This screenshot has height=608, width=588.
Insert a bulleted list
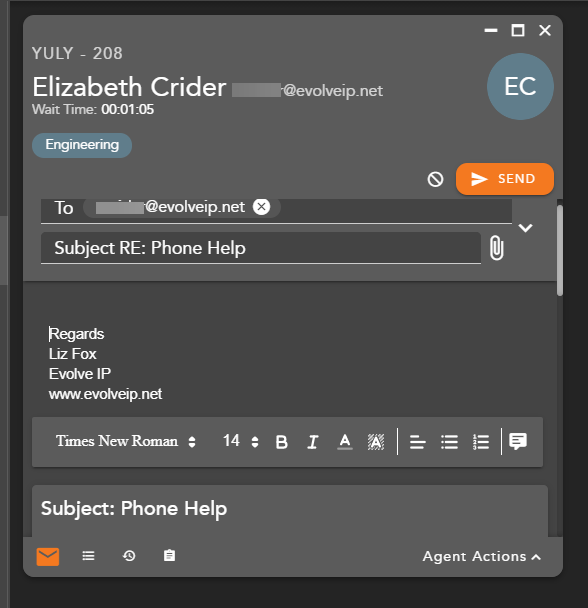(x=449, y=442)
